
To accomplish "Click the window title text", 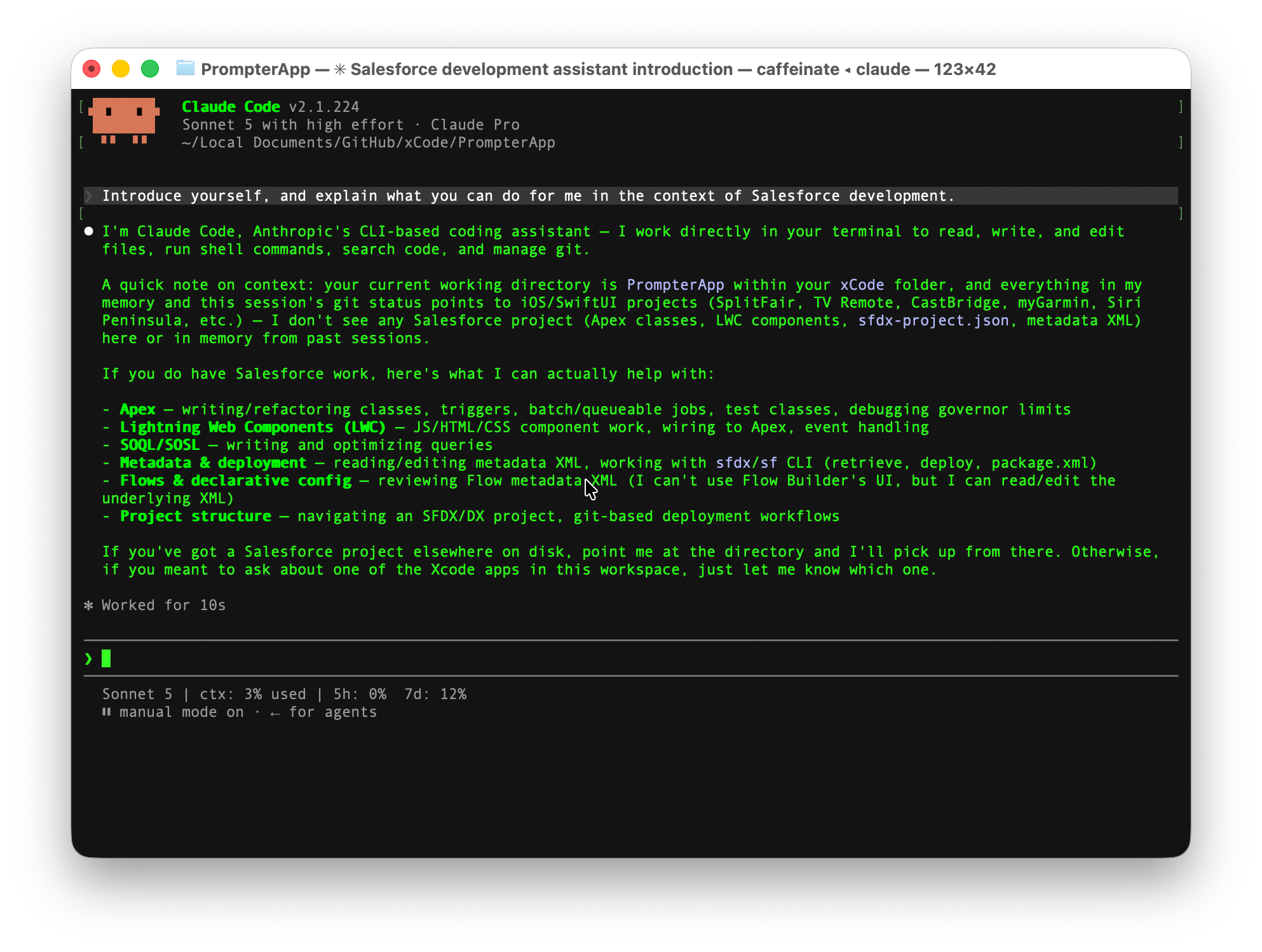I will (x=599, y=69).
